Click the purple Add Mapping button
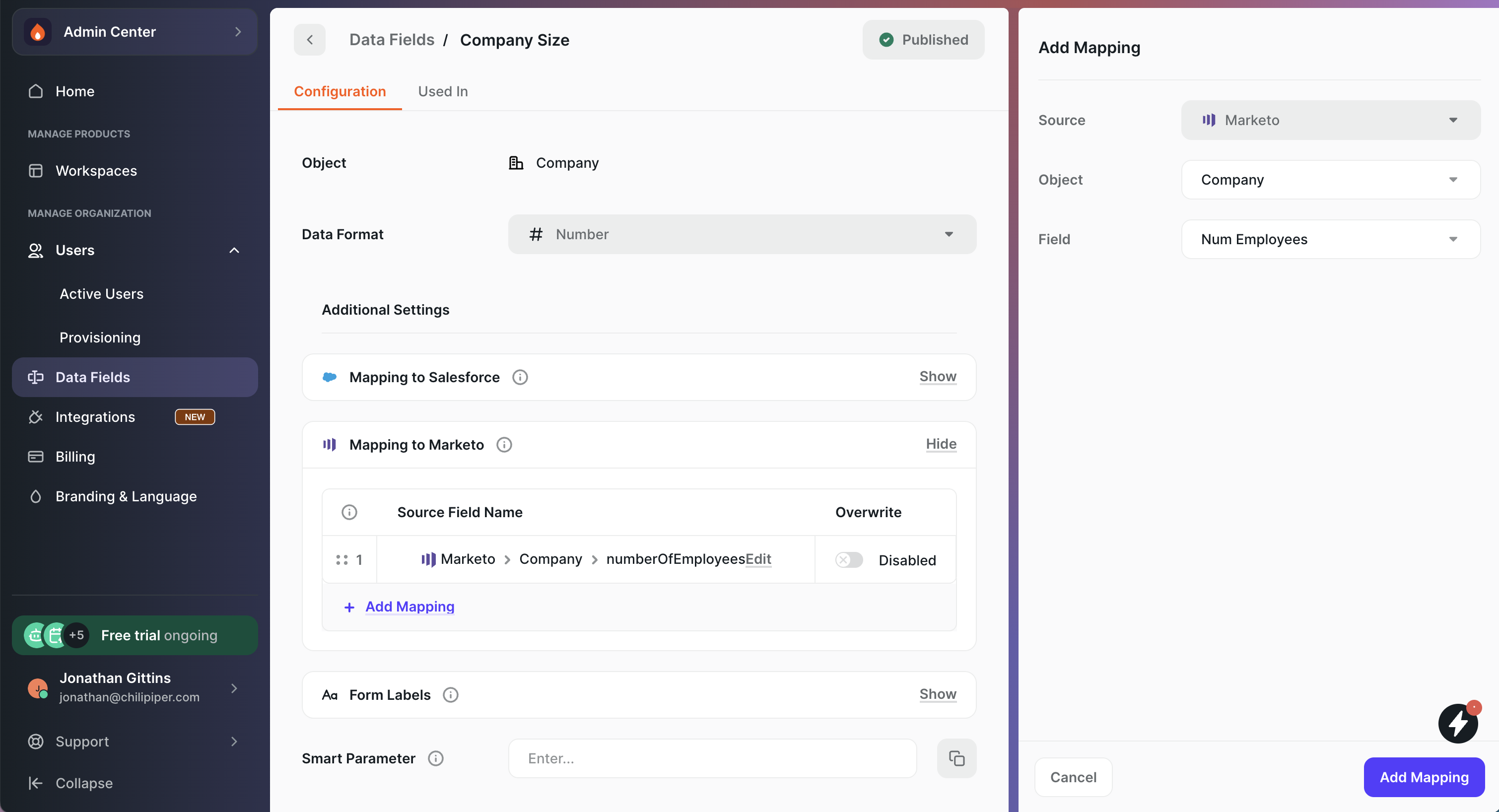 coord(1424,776)
